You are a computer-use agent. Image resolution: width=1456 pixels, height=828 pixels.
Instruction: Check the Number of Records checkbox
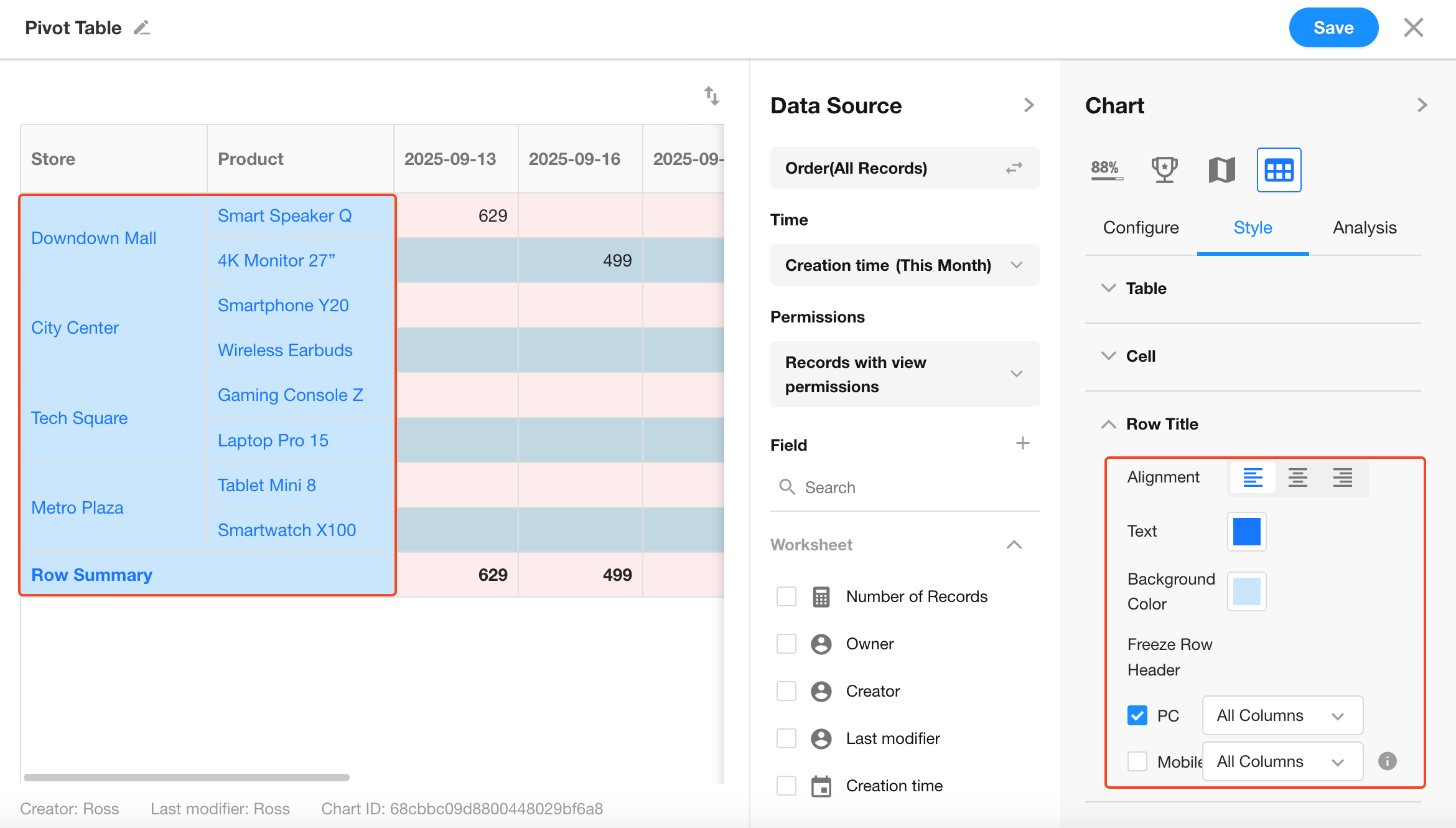point(786,596)
